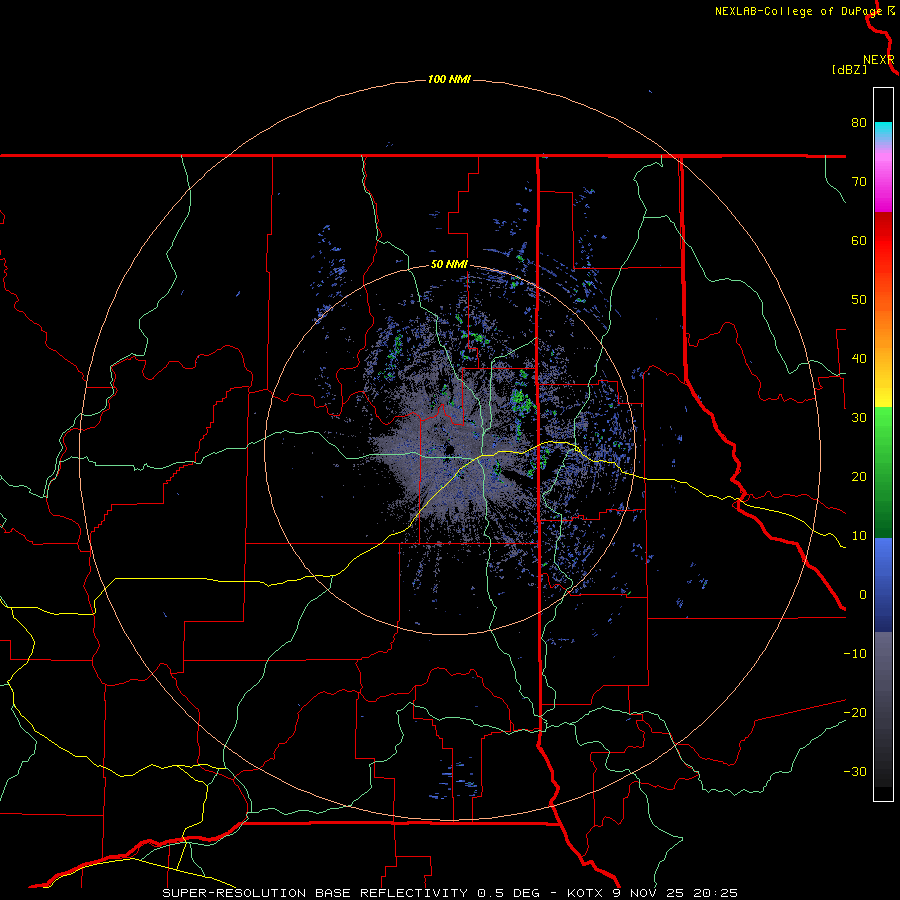This screenshot has width=900, height=900.
Task: Click the 0 value on the reflectivity scale
Action: click(863, 595)
